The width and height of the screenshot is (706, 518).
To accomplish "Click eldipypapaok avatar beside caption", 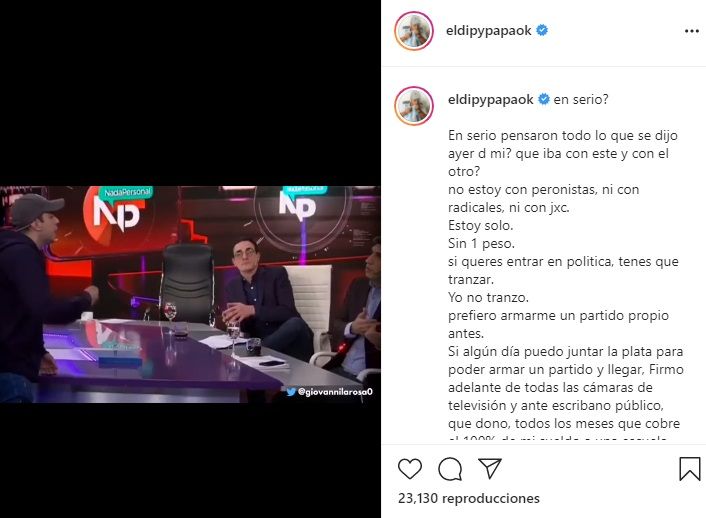I will coord(414,106).
